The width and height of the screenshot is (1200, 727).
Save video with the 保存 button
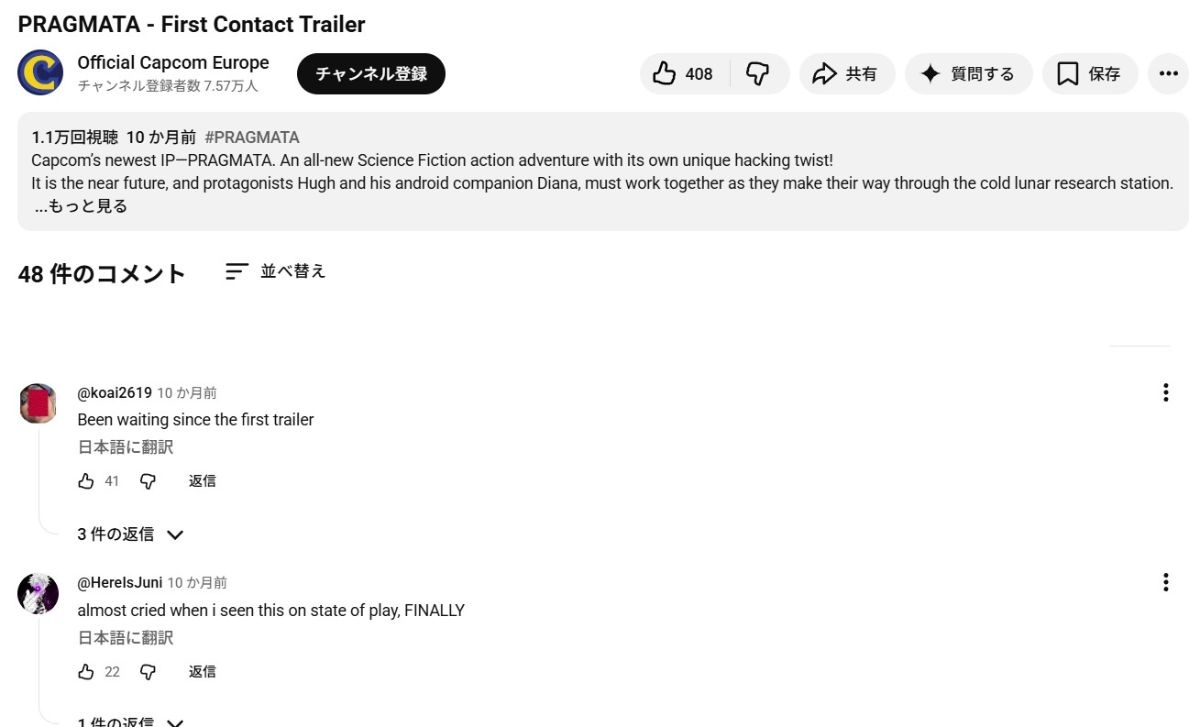click(x=1090, y=74)
